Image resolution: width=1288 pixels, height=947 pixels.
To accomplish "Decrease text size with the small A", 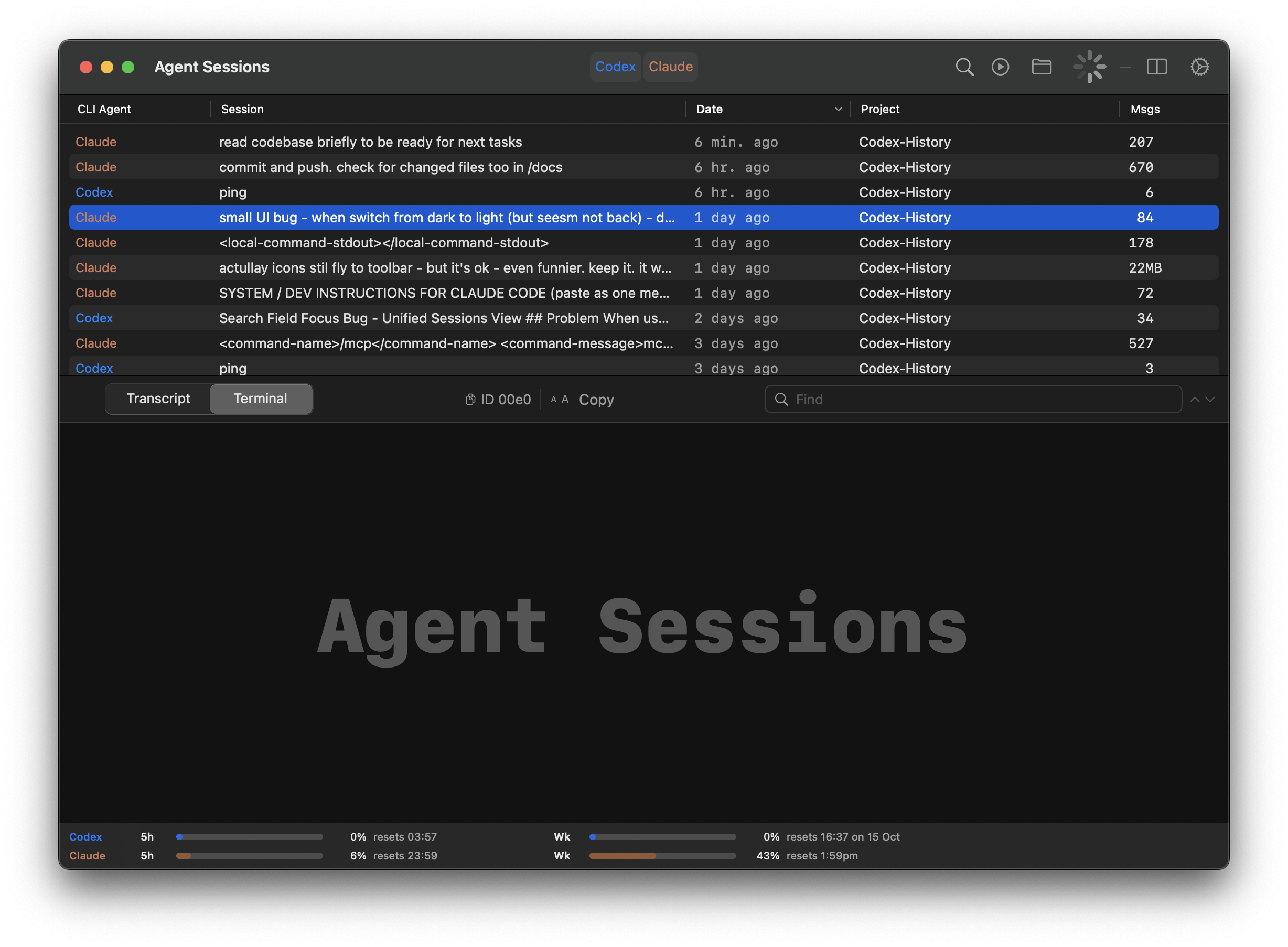I will click(x=554, y=400).
